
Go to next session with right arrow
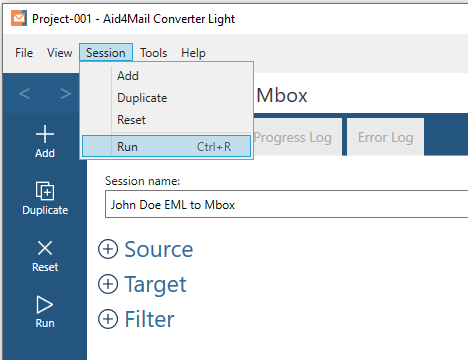click(x=66, y=94)
